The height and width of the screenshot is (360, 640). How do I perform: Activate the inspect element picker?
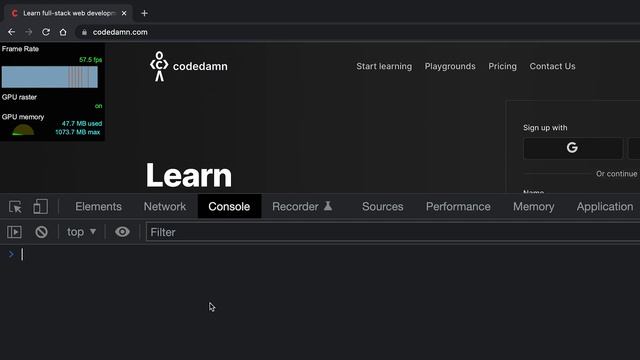point(15,207)
